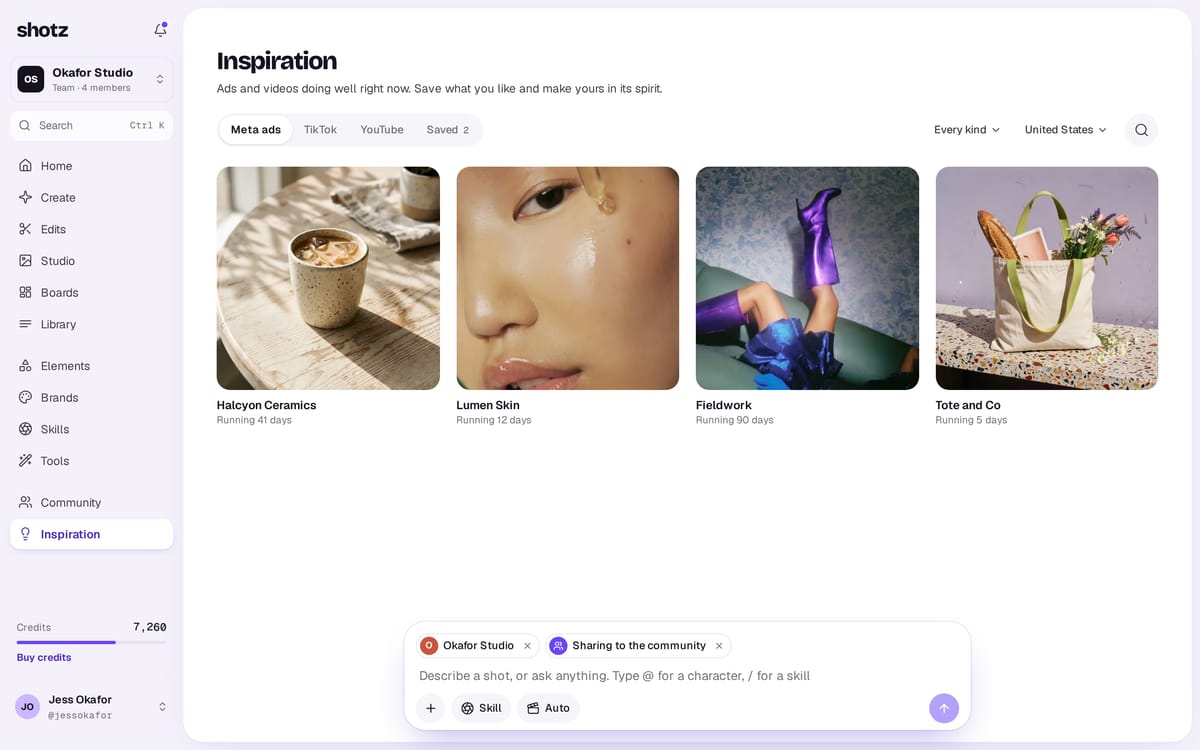1200x750 pixels.
Task: Click the Tools magic wand icon
Action: 26,461
